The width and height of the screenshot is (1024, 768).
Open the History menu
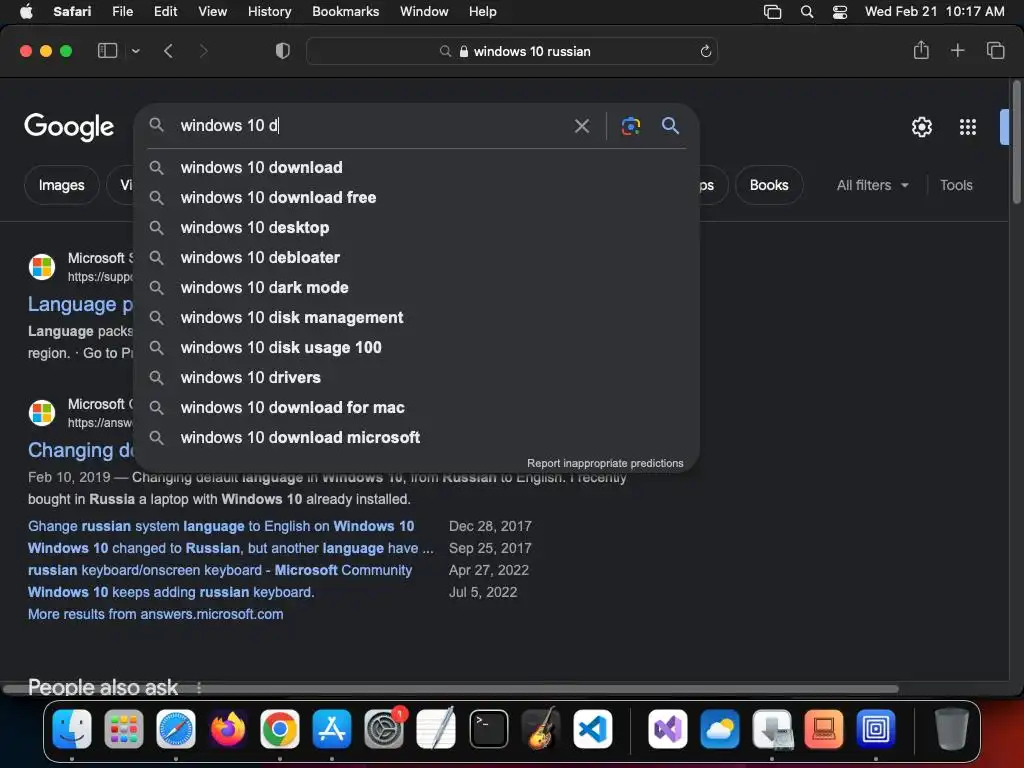(x=269, y=12)
